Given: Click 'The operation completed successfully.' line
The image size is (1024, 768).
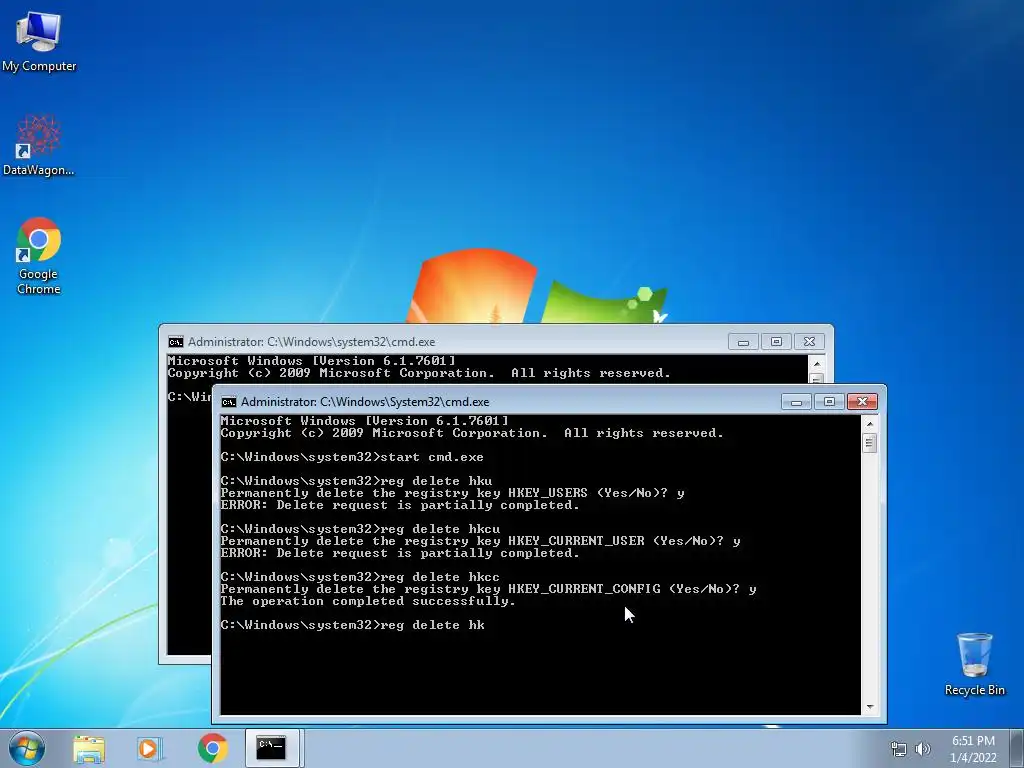Looking at the screenshot, I should tap(368, 601).
